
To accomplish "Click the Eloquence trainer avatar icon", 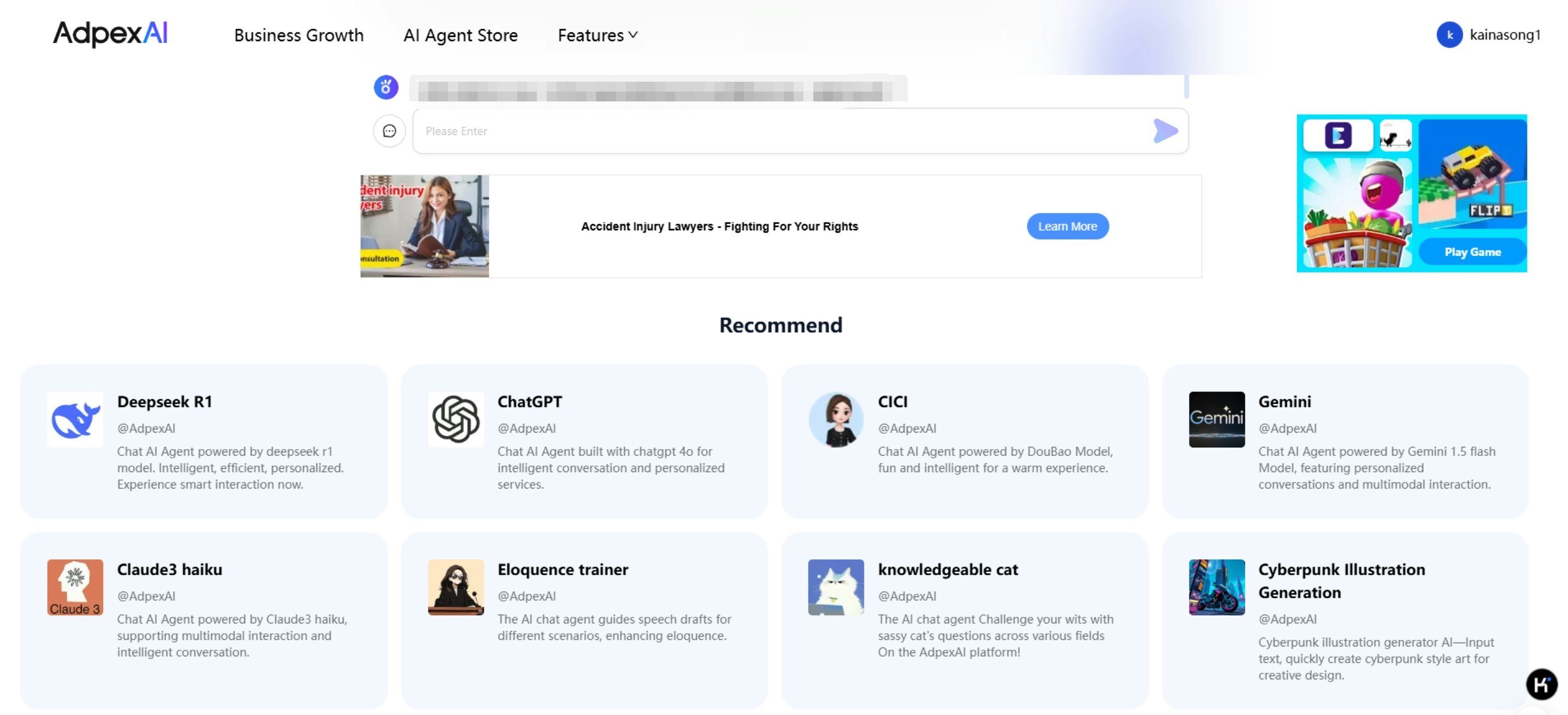I will (456, 587).
